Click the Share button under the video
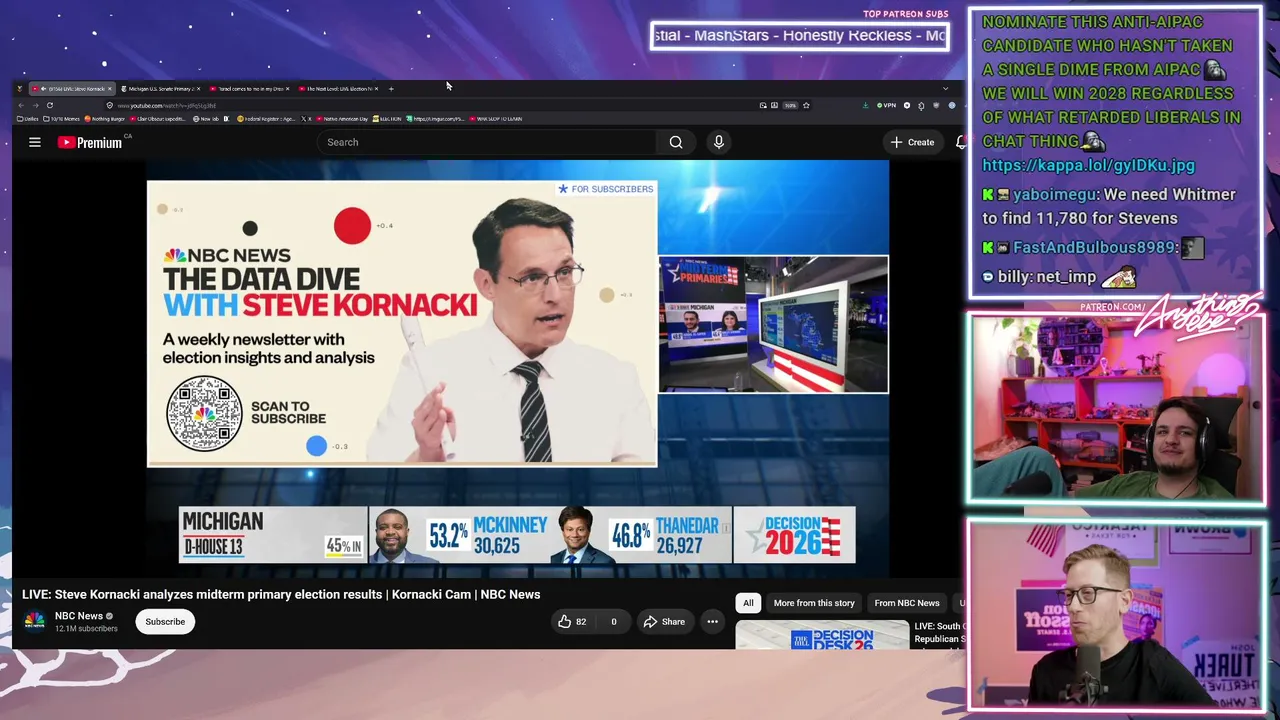Image resolution: width=1280 pixels, height=720 pixels. point(664,622)
